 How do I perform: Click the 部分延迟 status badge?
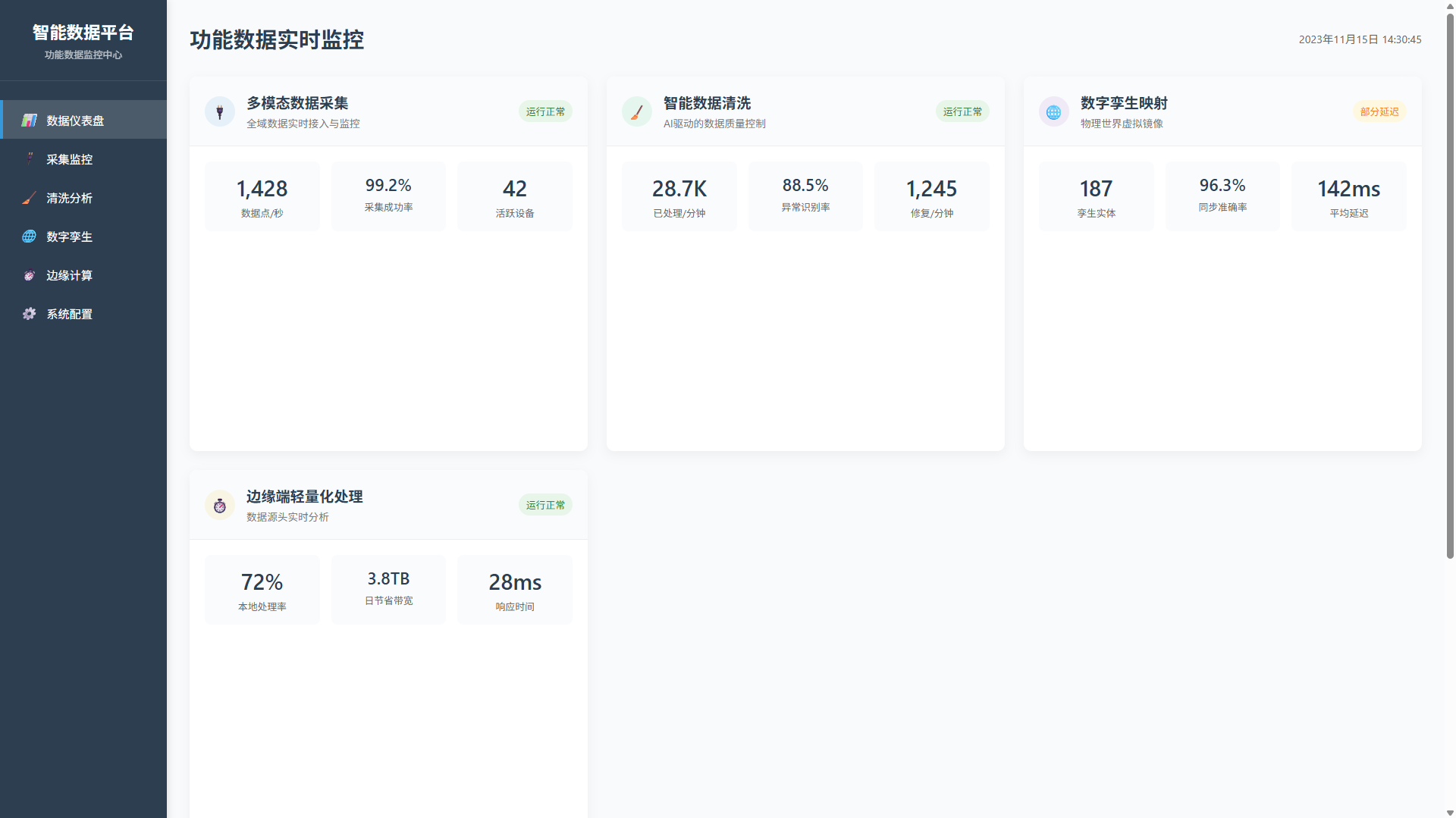[1379, 111]
